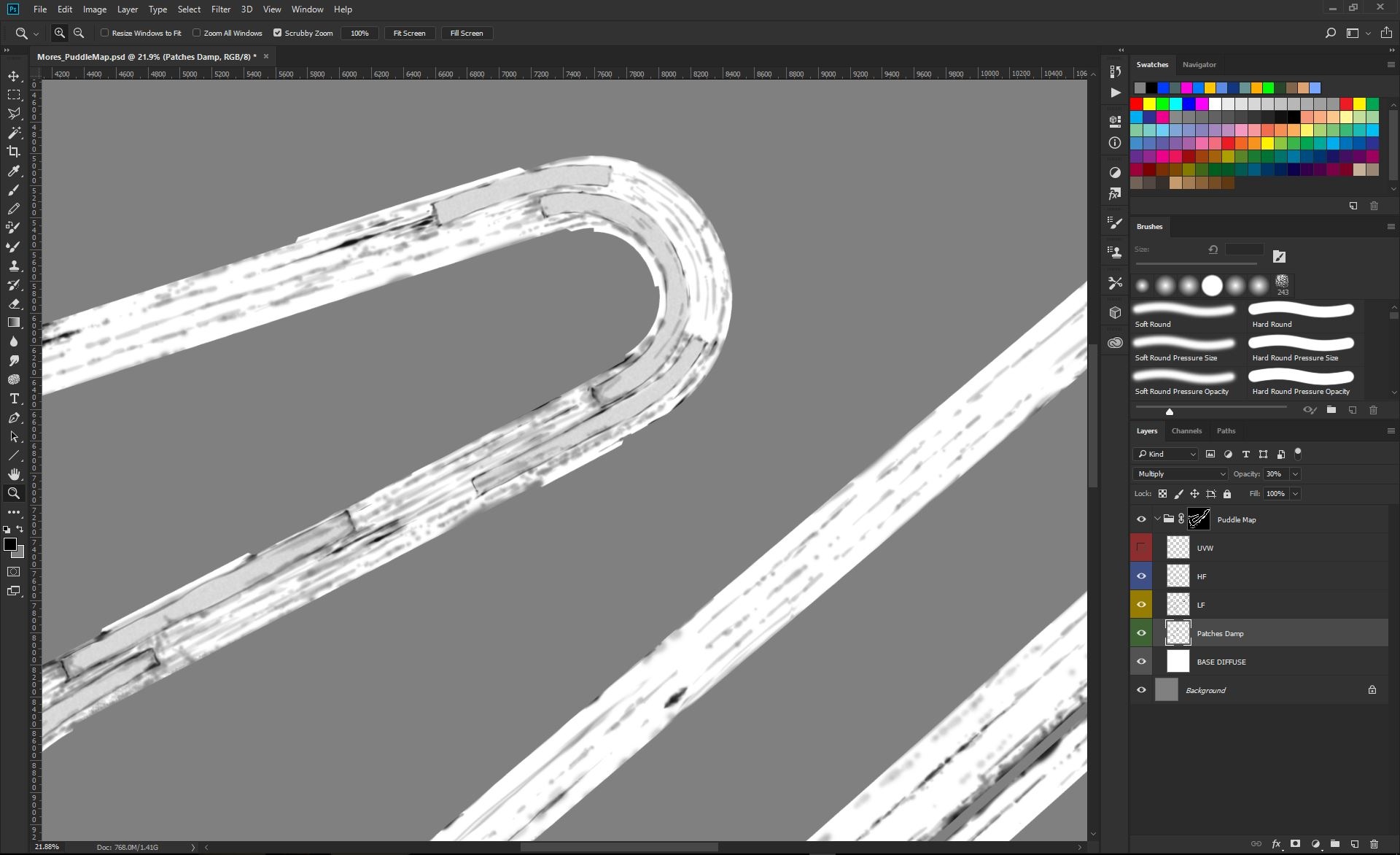Collapse the Puddle Map group
1400x855 pixels.
[1157, 519]
